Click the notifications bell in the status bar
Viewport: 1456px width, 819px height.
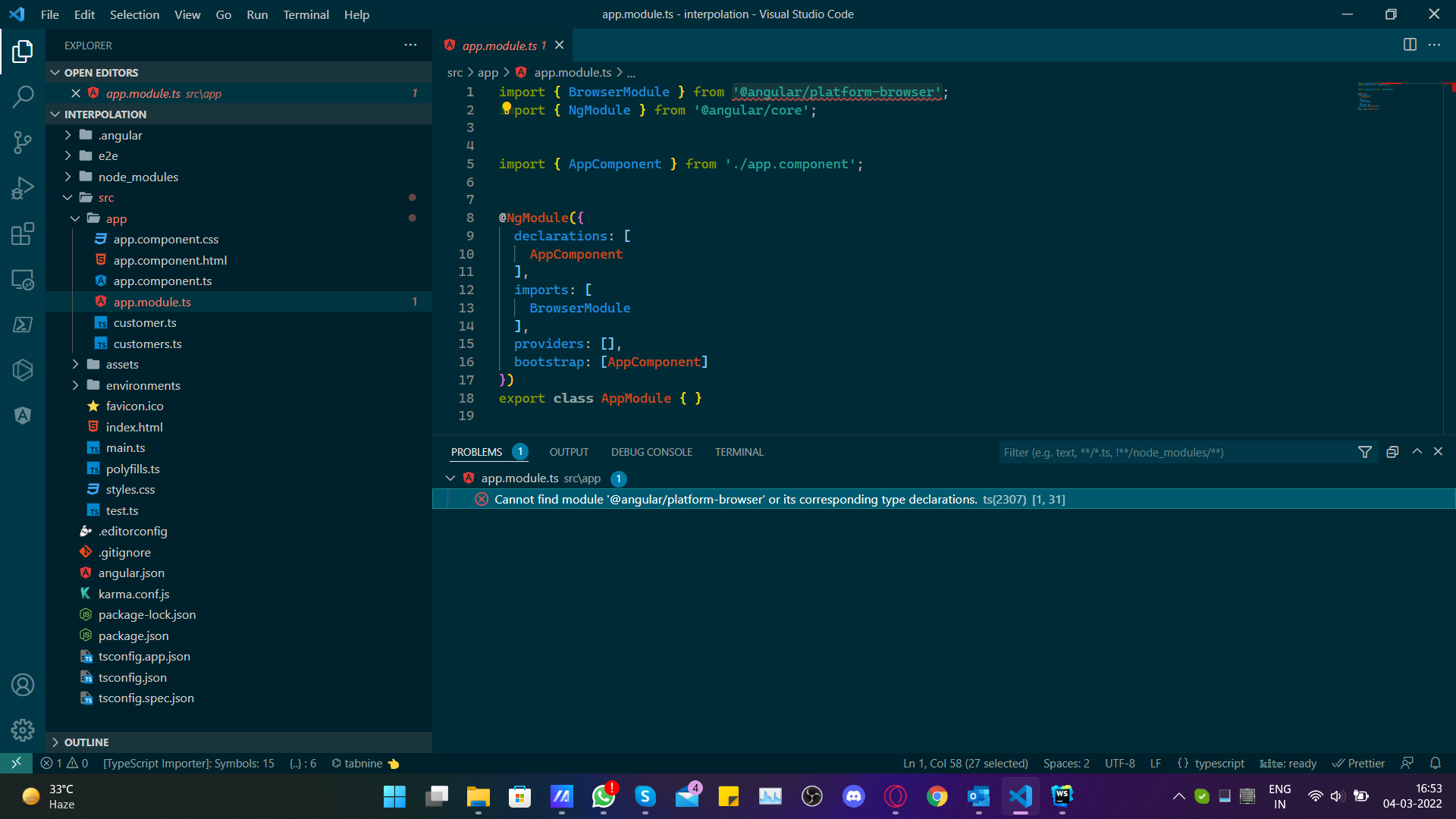[1436, 763]
